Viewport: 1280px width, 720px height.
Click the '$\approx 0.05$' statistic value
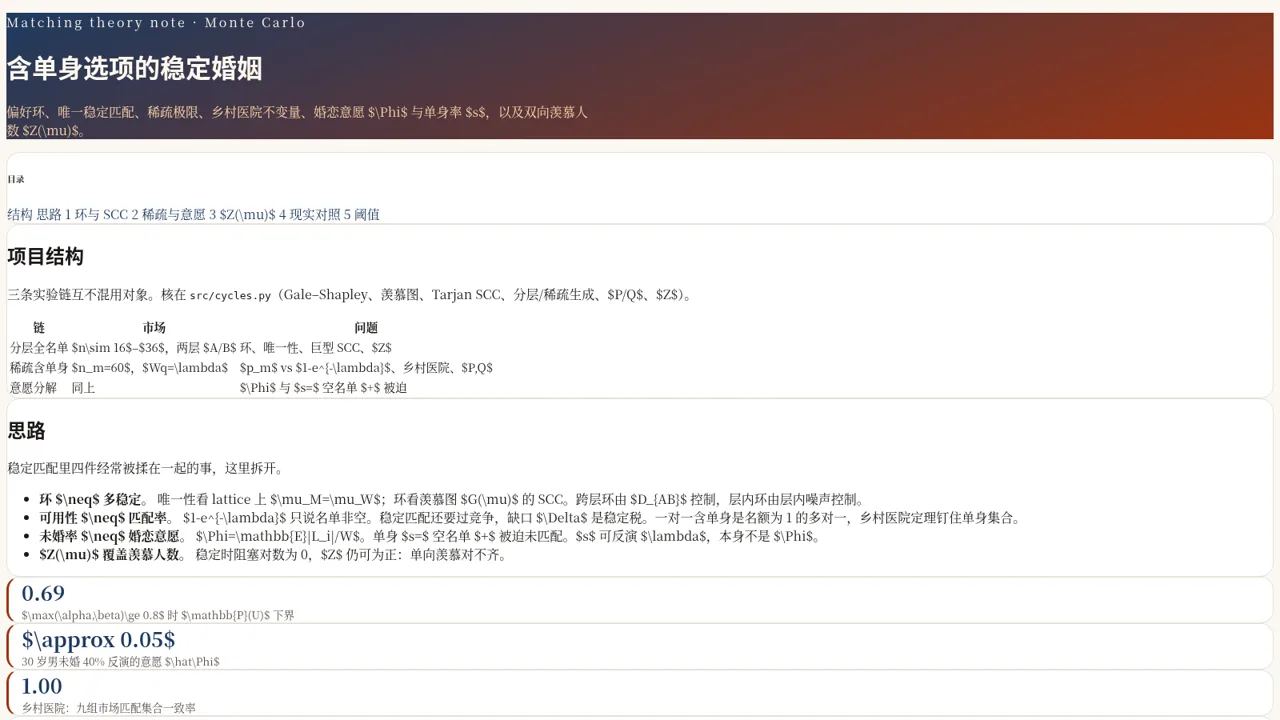tap(98, 639)
